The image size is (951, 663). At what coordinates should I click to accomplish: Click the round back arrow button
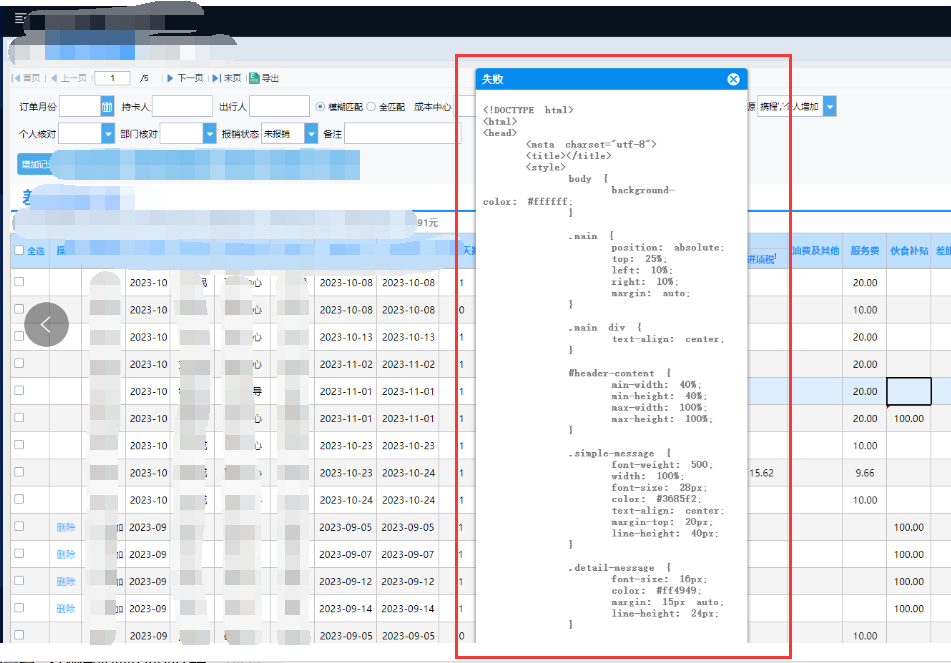point(46,325)
